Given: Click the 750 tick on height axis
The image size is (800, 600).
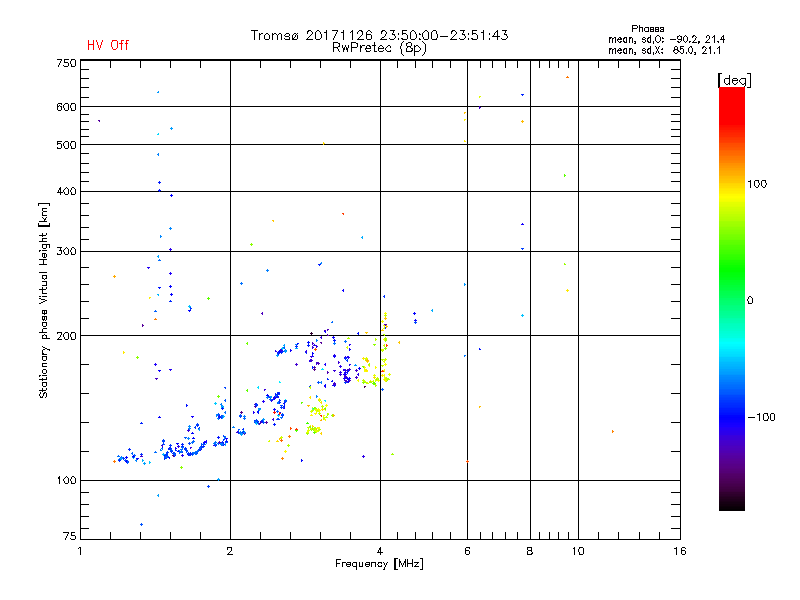Looking at the screenshot, I should tap(66, 63).
